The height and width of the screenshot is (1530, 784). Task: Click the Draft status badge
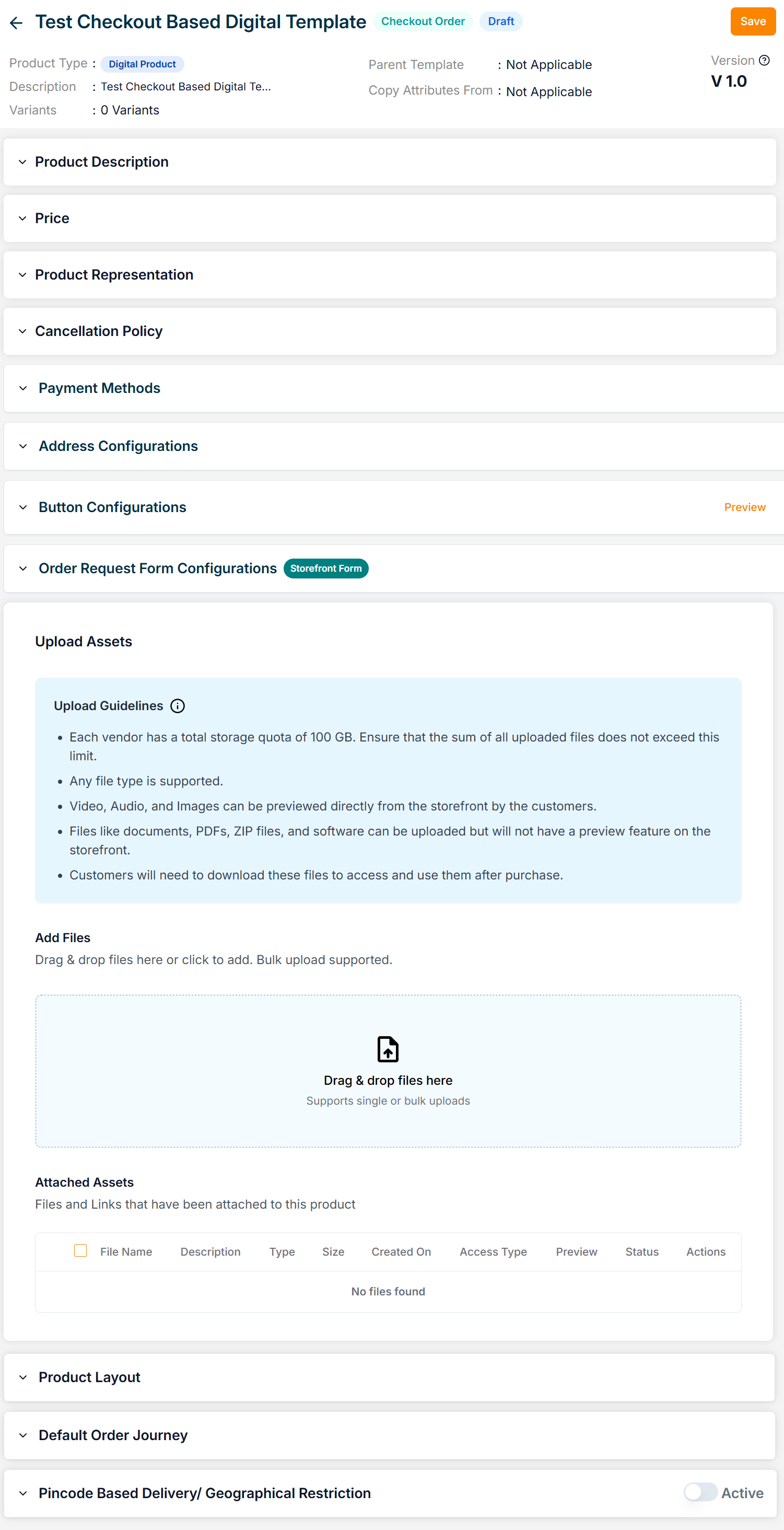[x=500, y=21]
